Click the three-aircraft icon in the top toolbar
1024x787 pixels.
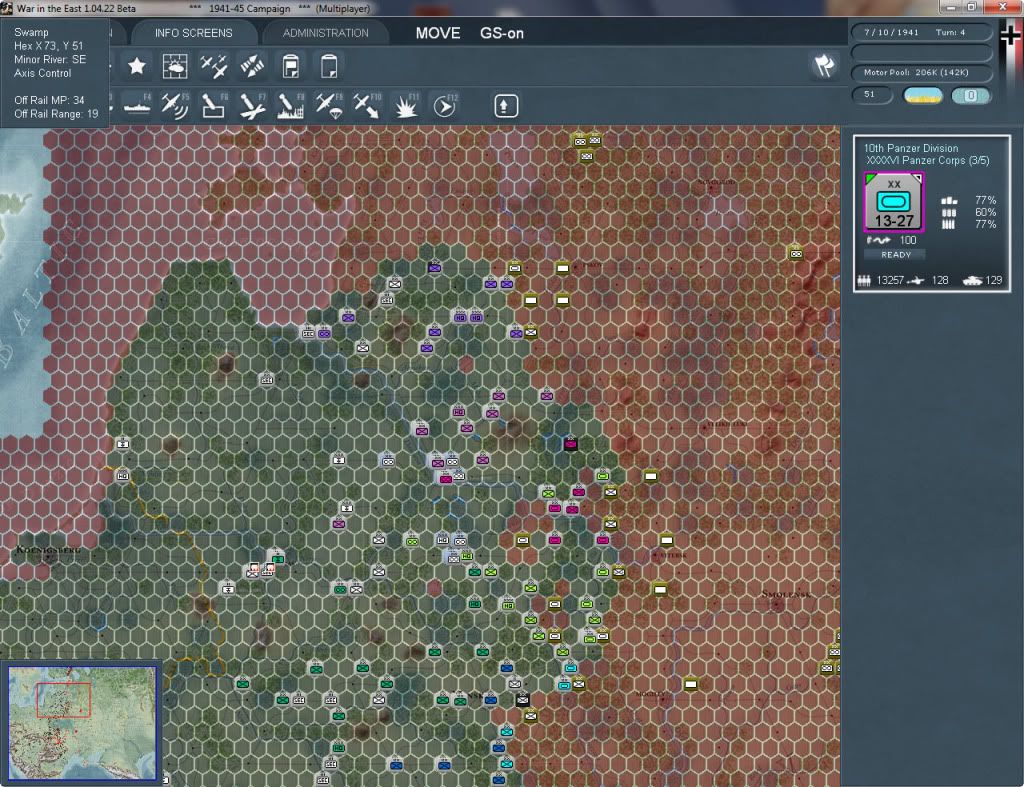pyautogui.click(x=213, y=66)
